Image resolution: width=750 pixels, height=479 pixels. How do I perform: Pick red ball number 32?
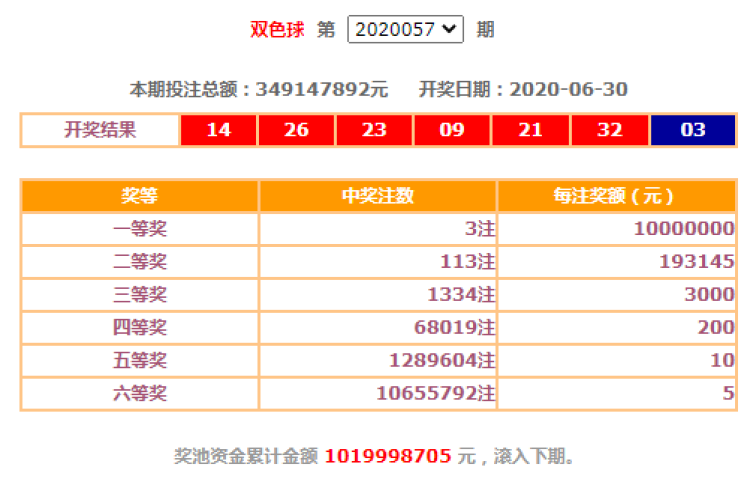click(x=609, y=130)
